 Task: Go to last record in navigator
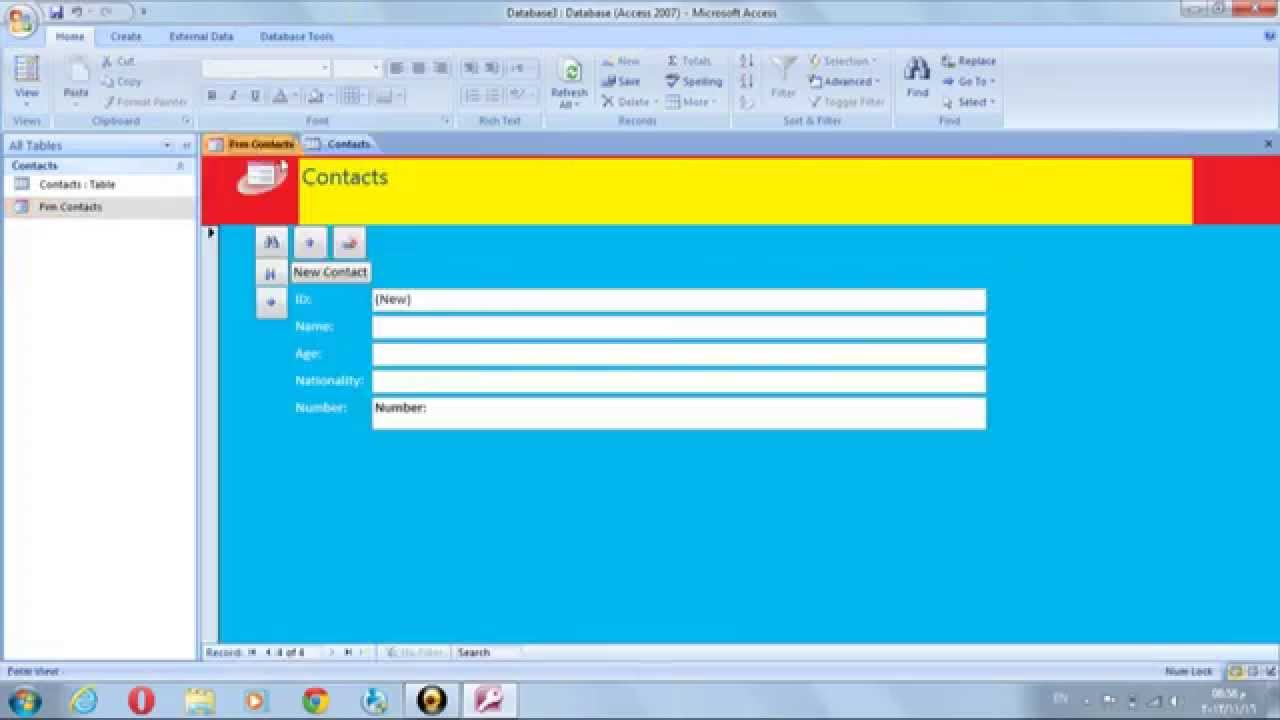pos(347,652)
